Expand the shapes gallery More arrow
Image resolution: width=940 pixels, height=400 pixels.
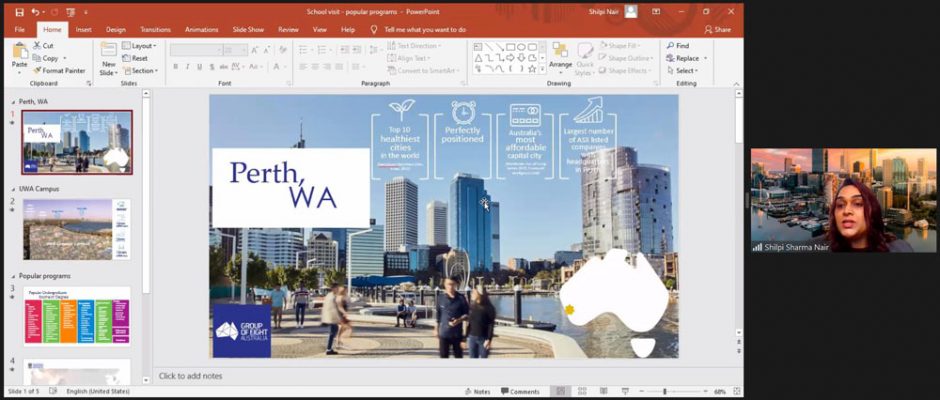tap(542, 69)
